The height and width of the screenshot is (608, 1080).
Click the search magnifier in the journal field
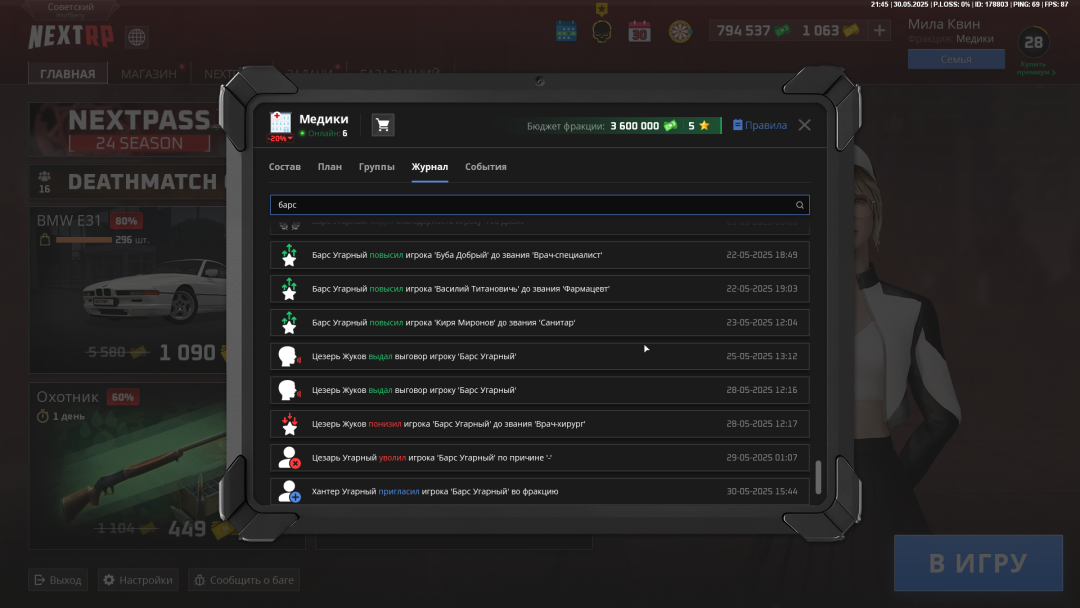pos(799,205)
